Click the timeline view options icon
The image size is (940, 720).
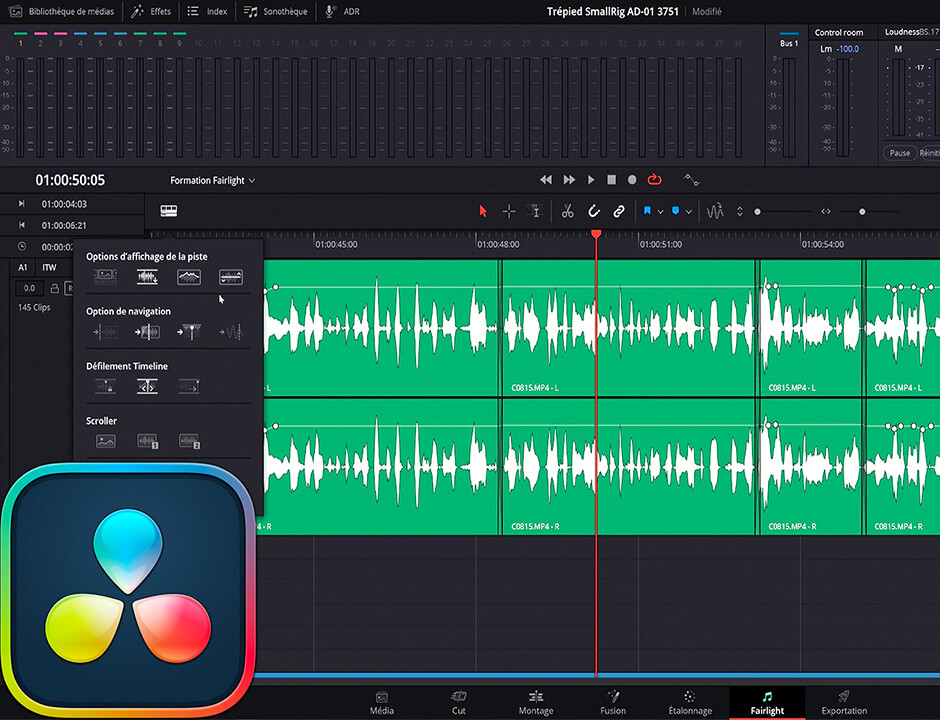(169, 211)
